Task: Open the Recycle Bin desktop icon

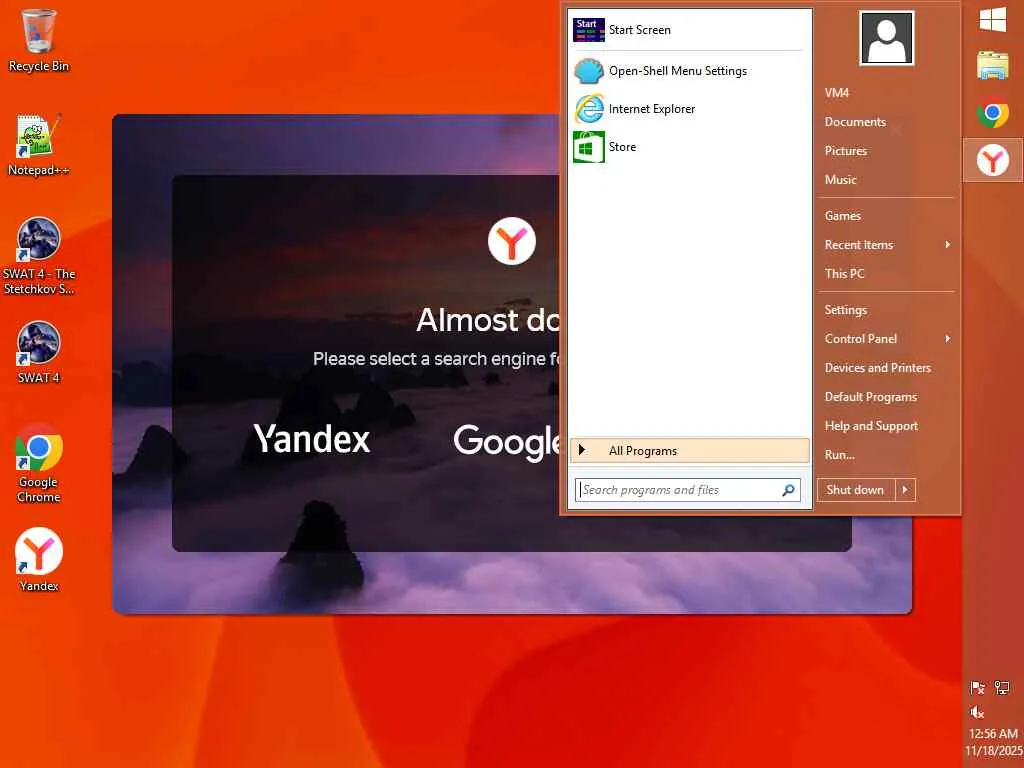Action: (39, 40)
